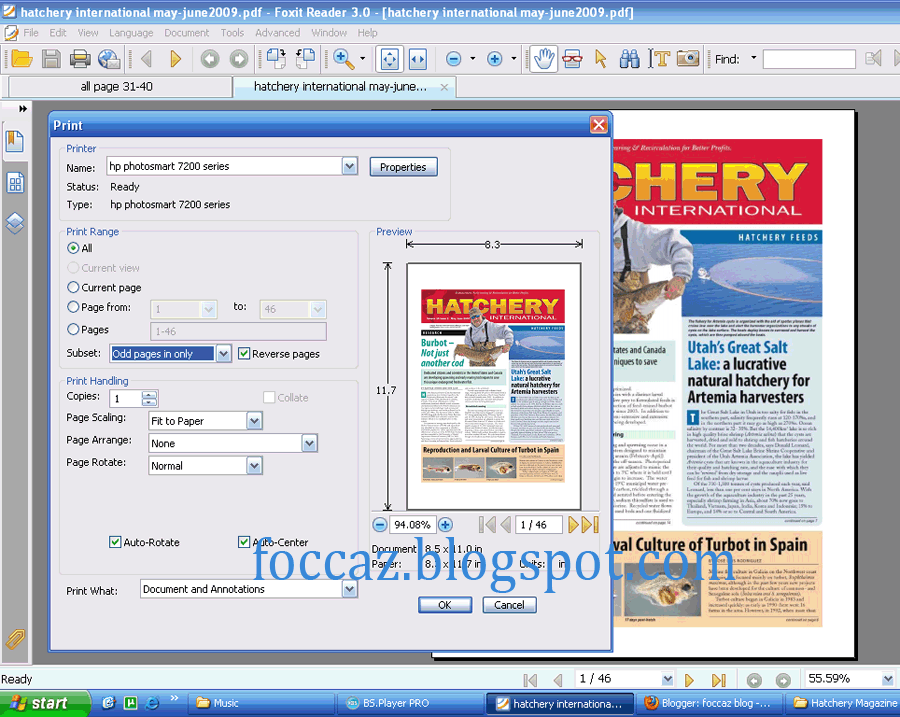Open the Page Scaling dropdown
The image size is (900, 717).
254,421
